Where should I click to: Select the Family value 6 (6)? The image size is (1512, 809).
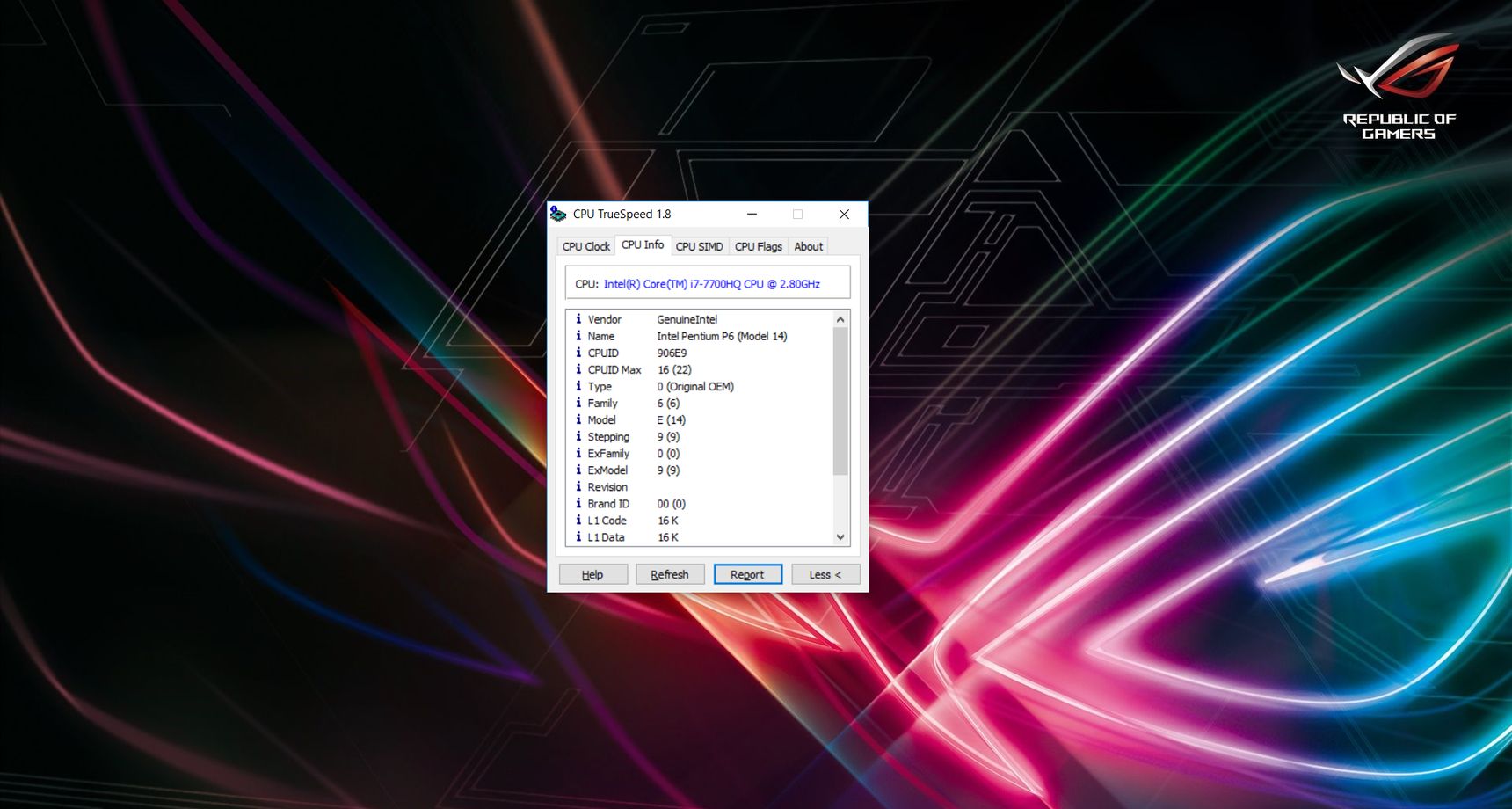(668, 403)
